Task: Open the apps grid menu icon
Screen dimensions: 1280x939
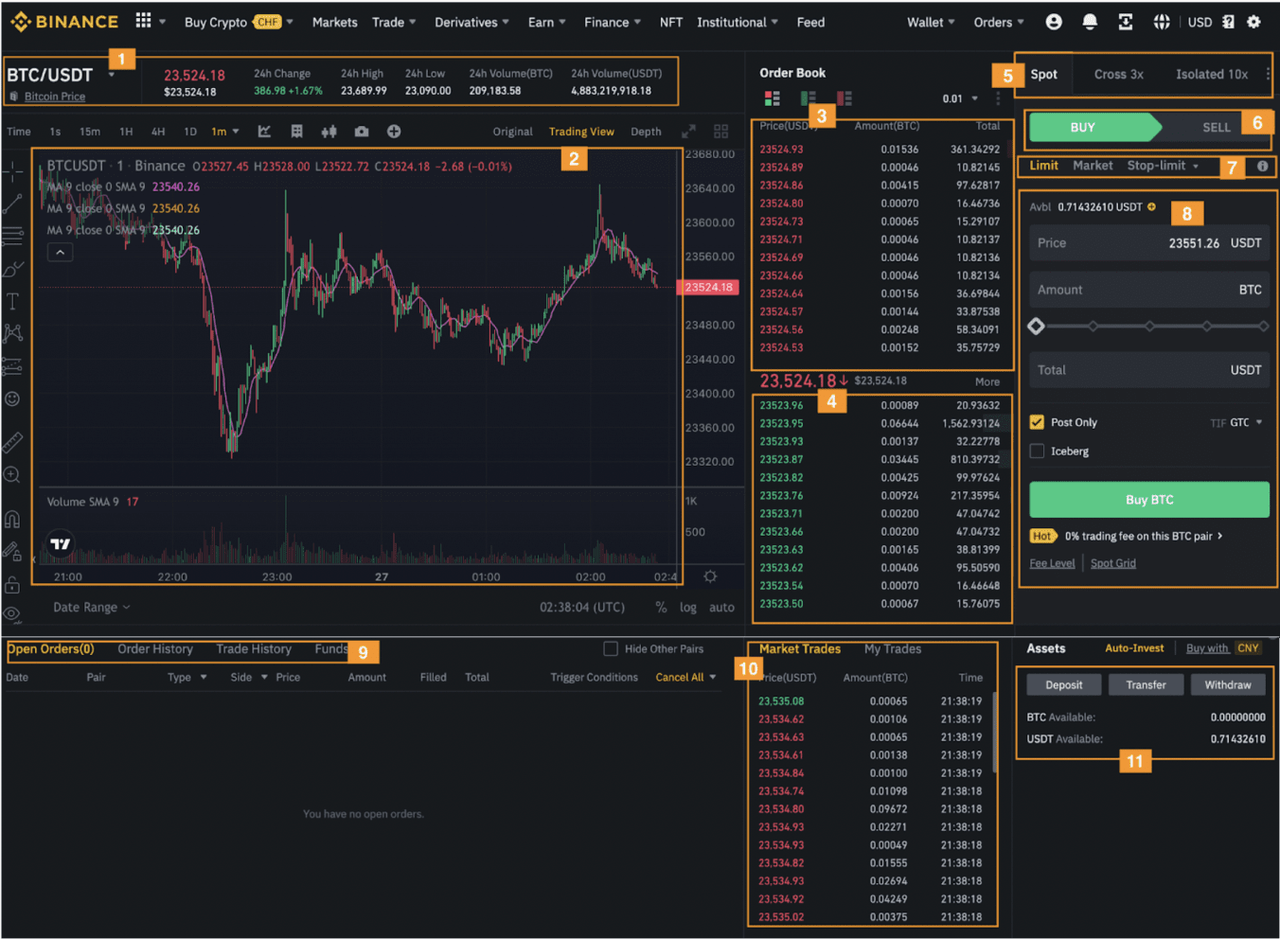Action: (x=143, y=21)
